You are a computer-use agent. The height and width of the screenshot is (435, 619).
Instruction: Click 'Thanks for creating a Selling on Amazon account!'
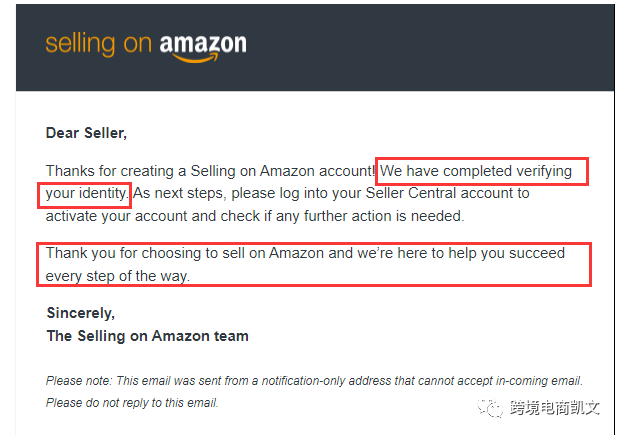coord(210,171)
